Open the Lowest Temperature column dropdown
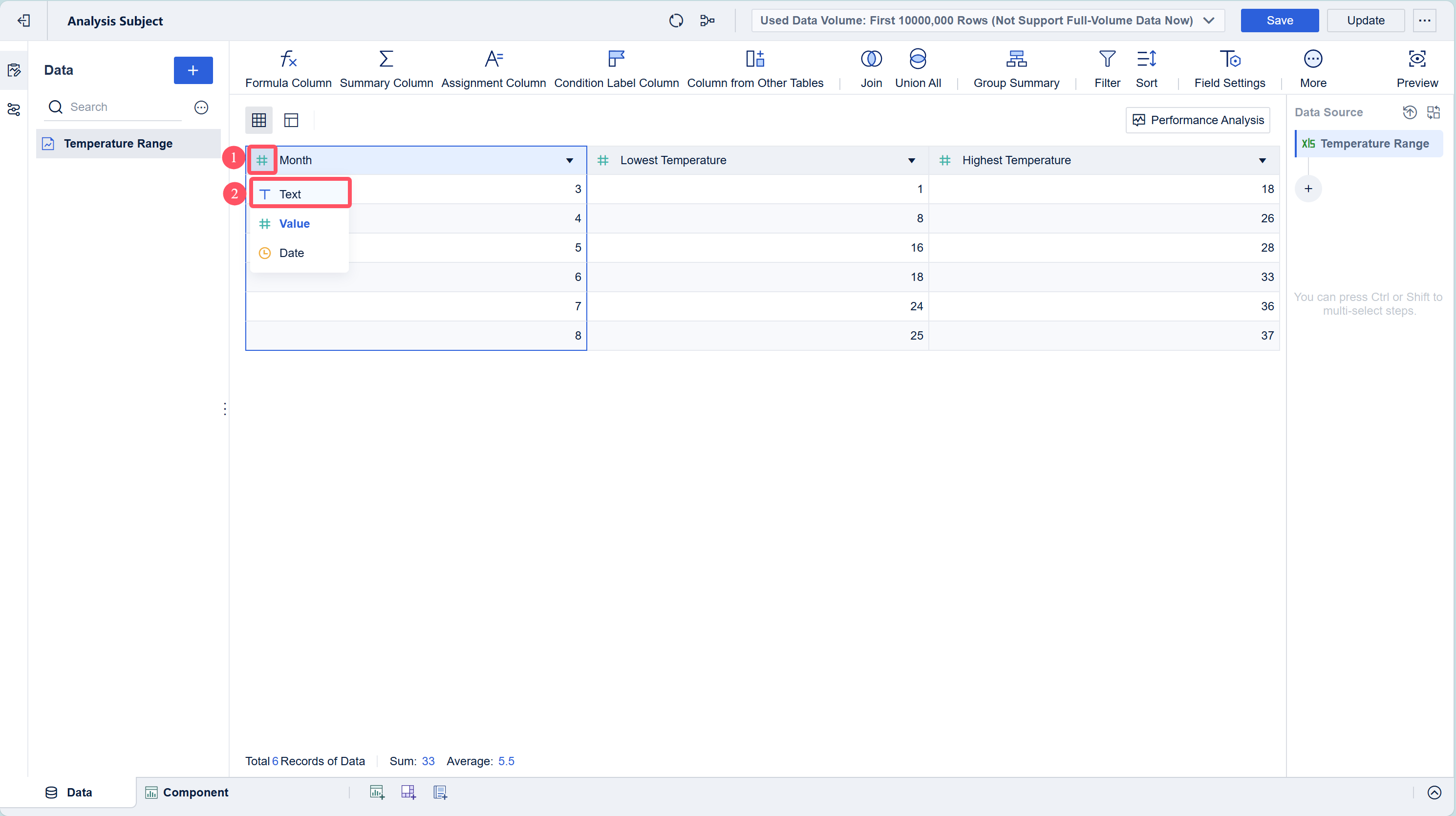1456x816 pixels. [911, 161]
